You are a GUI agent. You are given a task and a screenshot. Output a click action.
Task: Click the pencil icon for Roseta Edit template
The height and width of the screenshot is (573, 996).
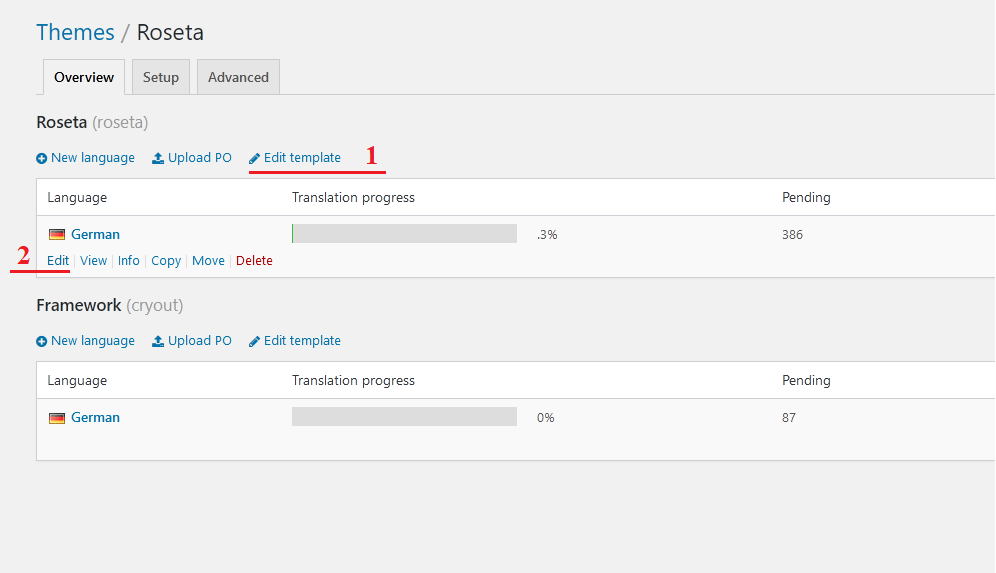254,158
